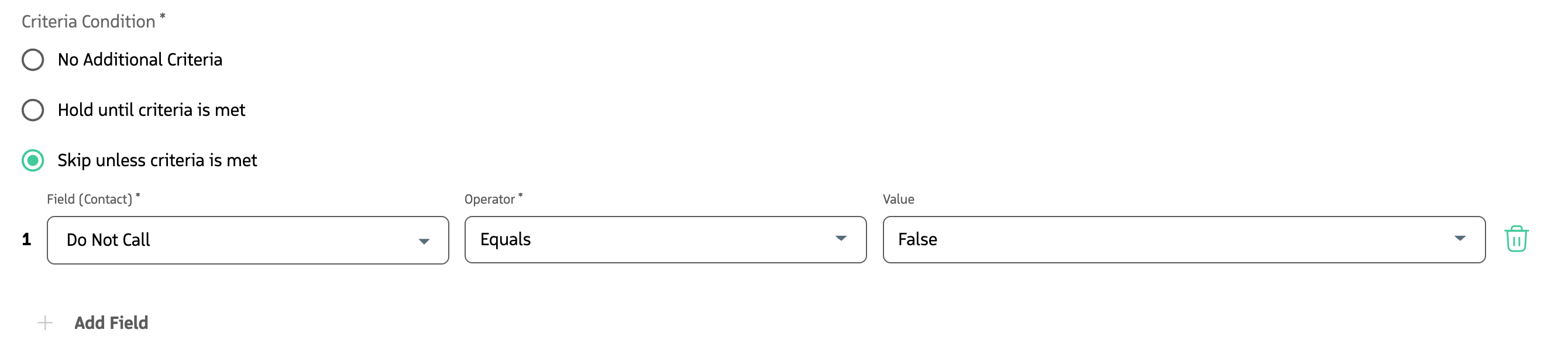Click the Value label above False

click(x=899, y=198)
